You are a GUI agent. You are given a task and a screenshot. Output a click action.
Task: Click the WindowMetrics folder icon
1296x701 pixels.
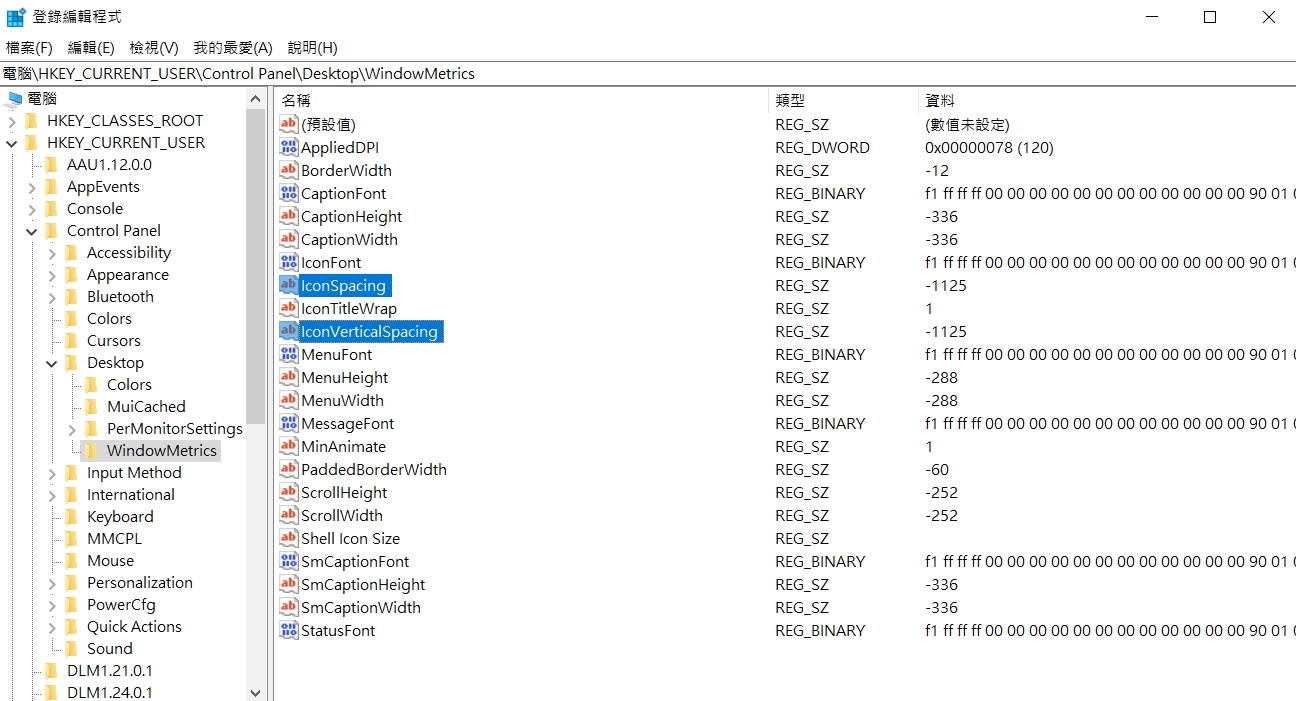(x=92, y=450)
